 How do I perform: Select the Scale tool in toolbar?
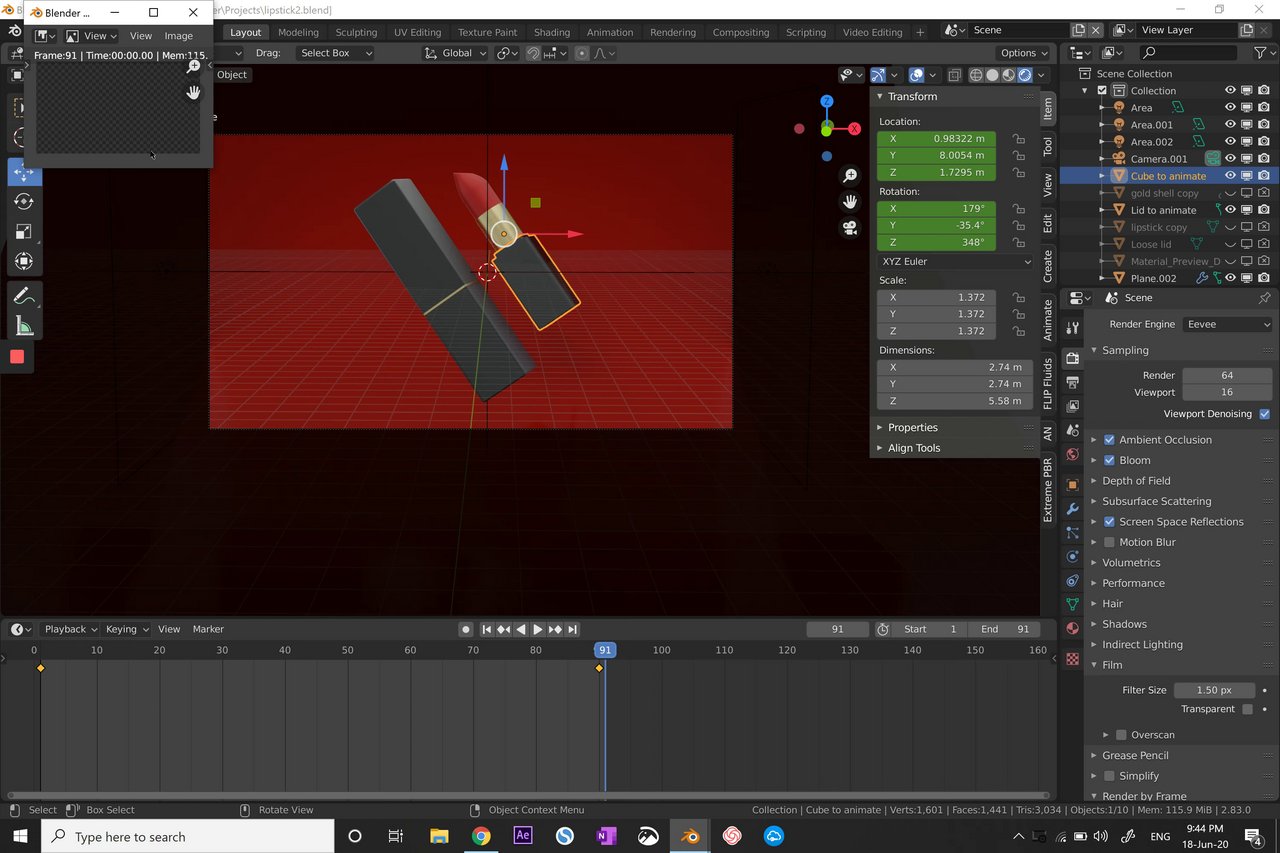point(24,232)
